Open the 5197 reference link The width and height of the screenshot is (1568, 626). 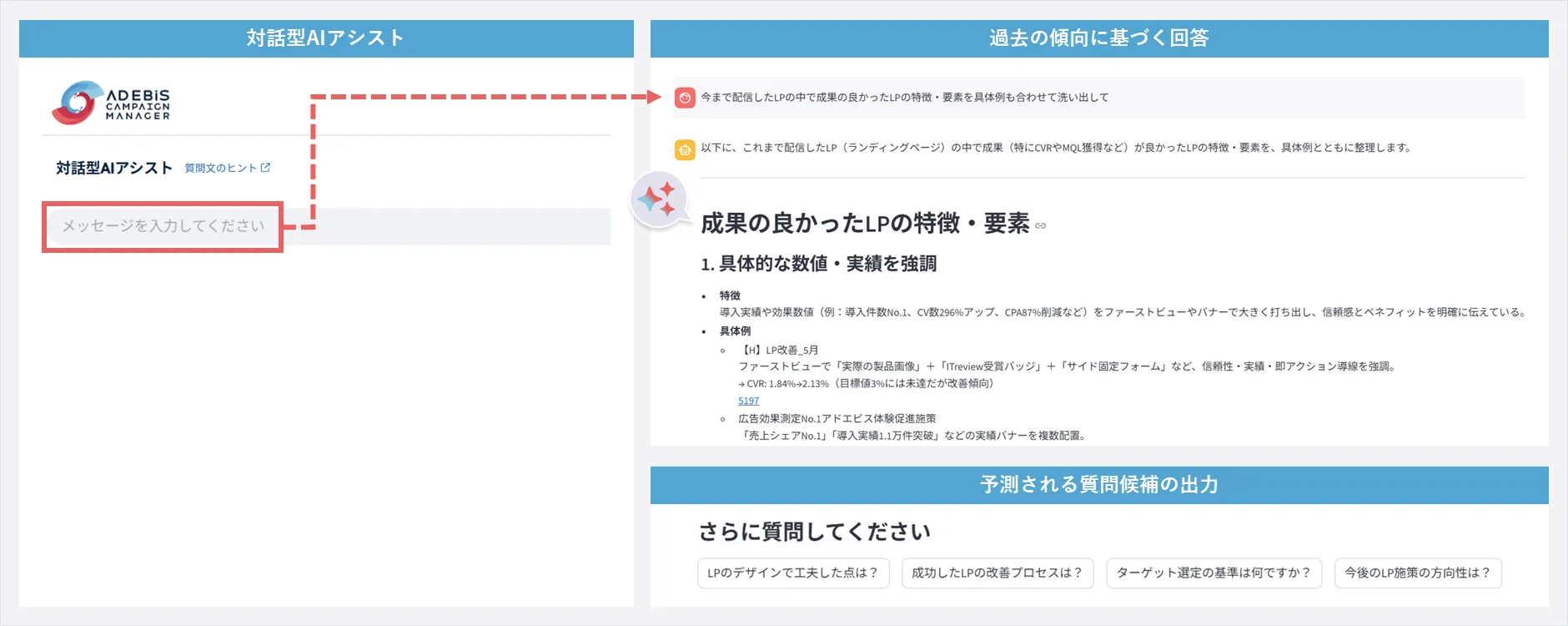click(x=748, y=401)
